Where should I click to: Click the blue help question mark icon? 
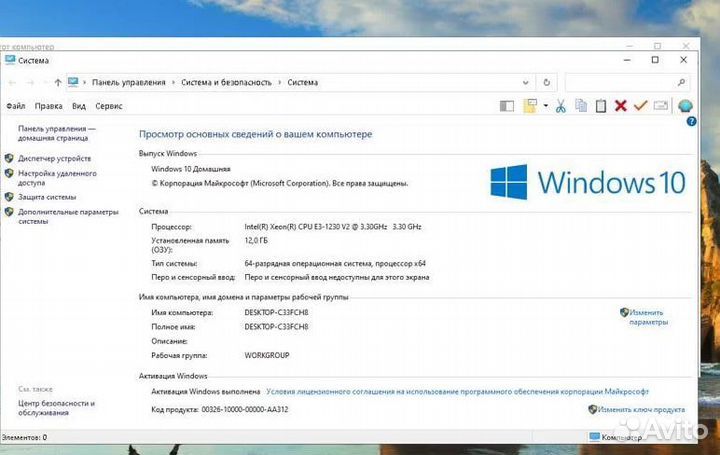691,121
